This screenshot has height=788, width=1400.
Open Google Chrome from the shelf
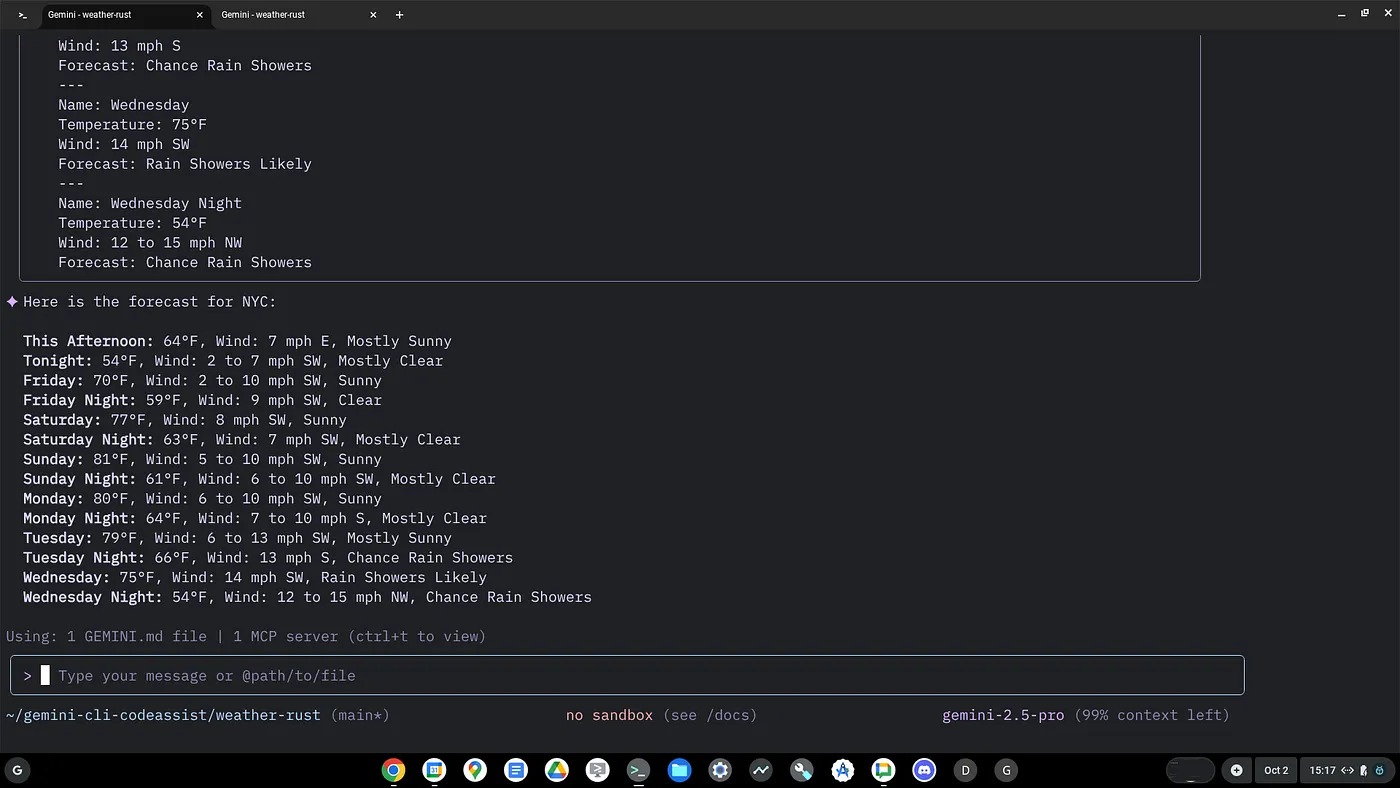pos(393,770)
